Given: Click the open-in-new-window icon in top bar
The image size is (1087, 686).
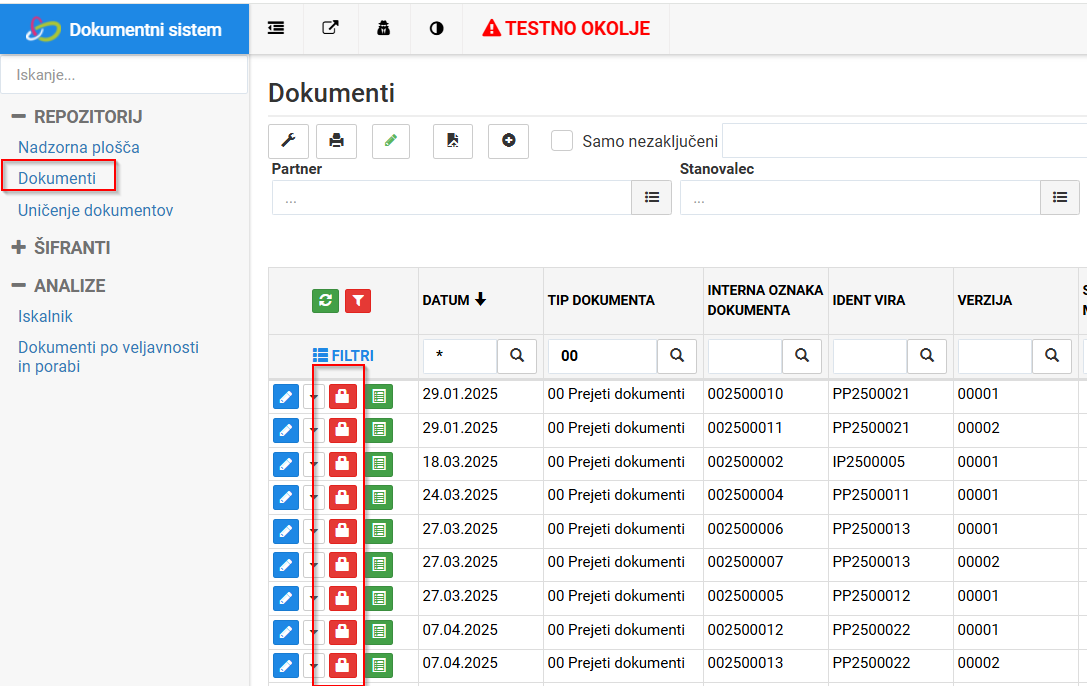Looking at the screenshot, I should (x=331, y=28).
